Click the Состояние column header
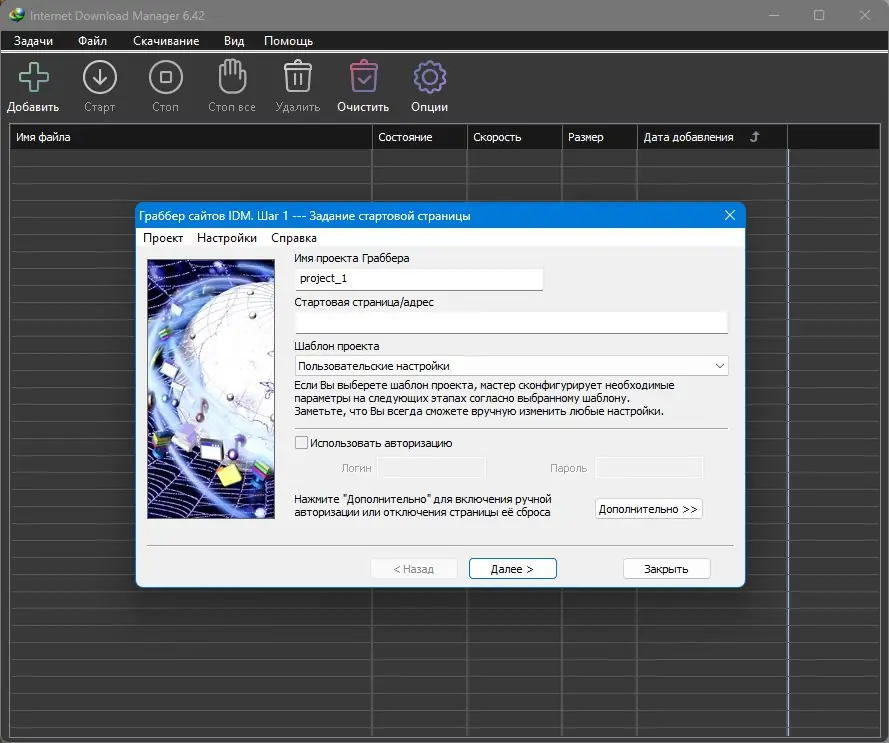 (420, 137)
